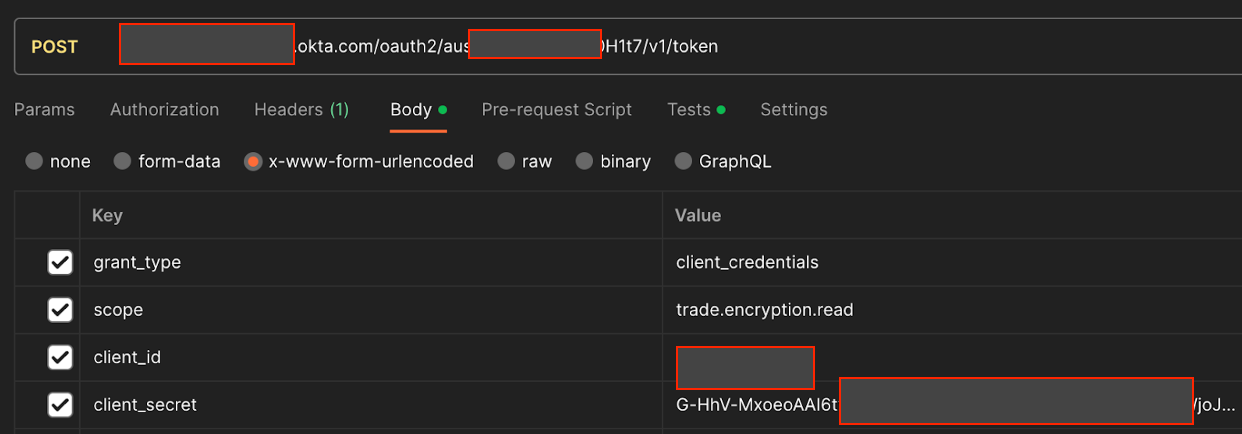The height and width of the screenshot is (434, 1242).
Task: Disable the scope parameter checkbox
Action: pyautogui.click(x=60, y=310)
